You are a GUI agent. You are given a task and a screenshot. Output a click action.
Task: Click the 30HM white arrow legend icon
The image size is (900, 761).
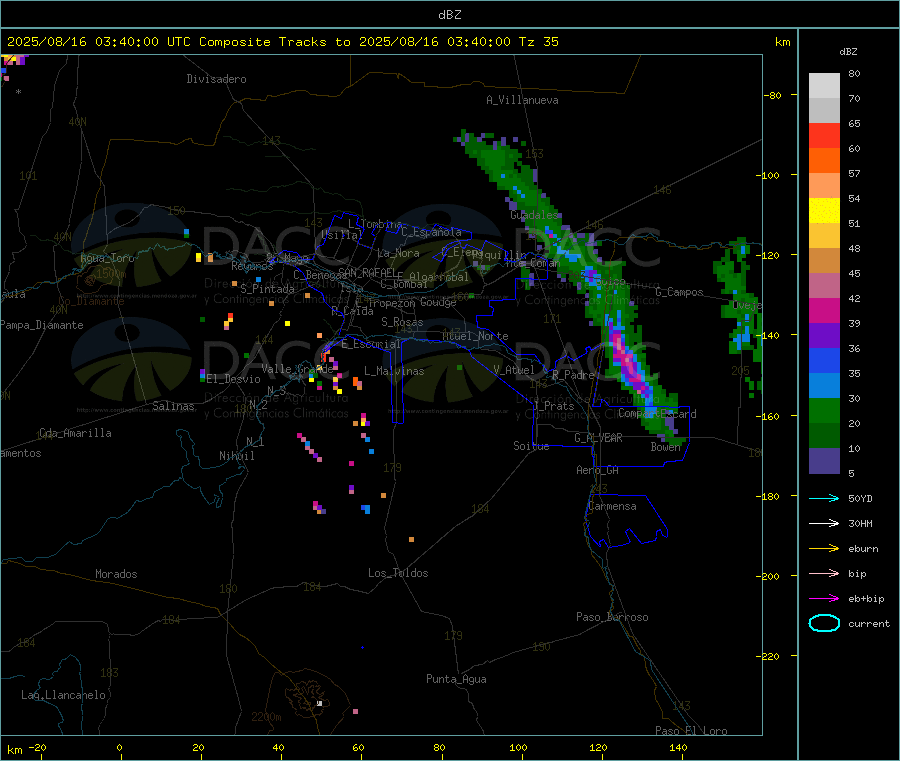click(x=824, y=523)
